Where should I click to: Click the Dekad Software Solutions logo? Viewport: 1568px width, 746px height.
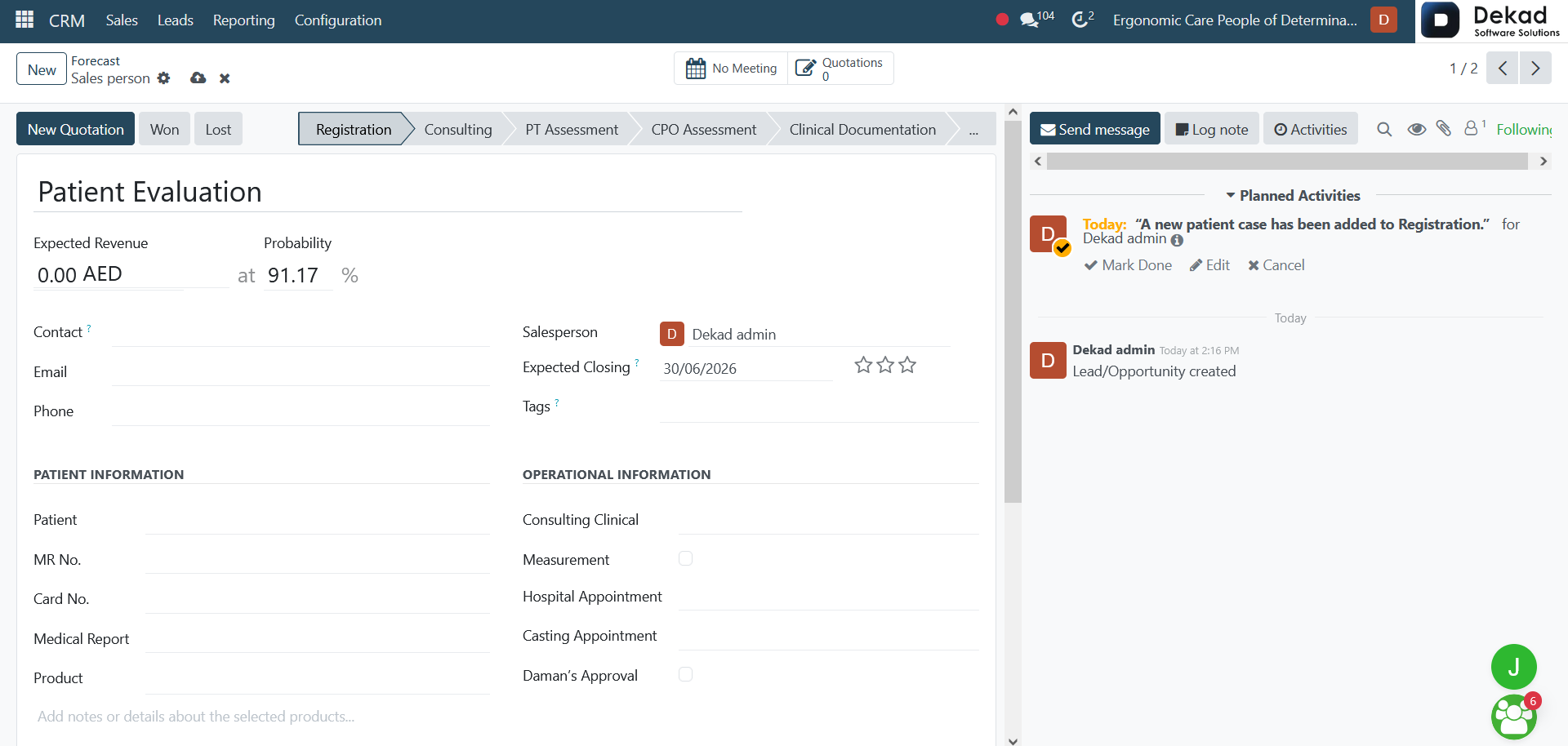(1491, 20)
